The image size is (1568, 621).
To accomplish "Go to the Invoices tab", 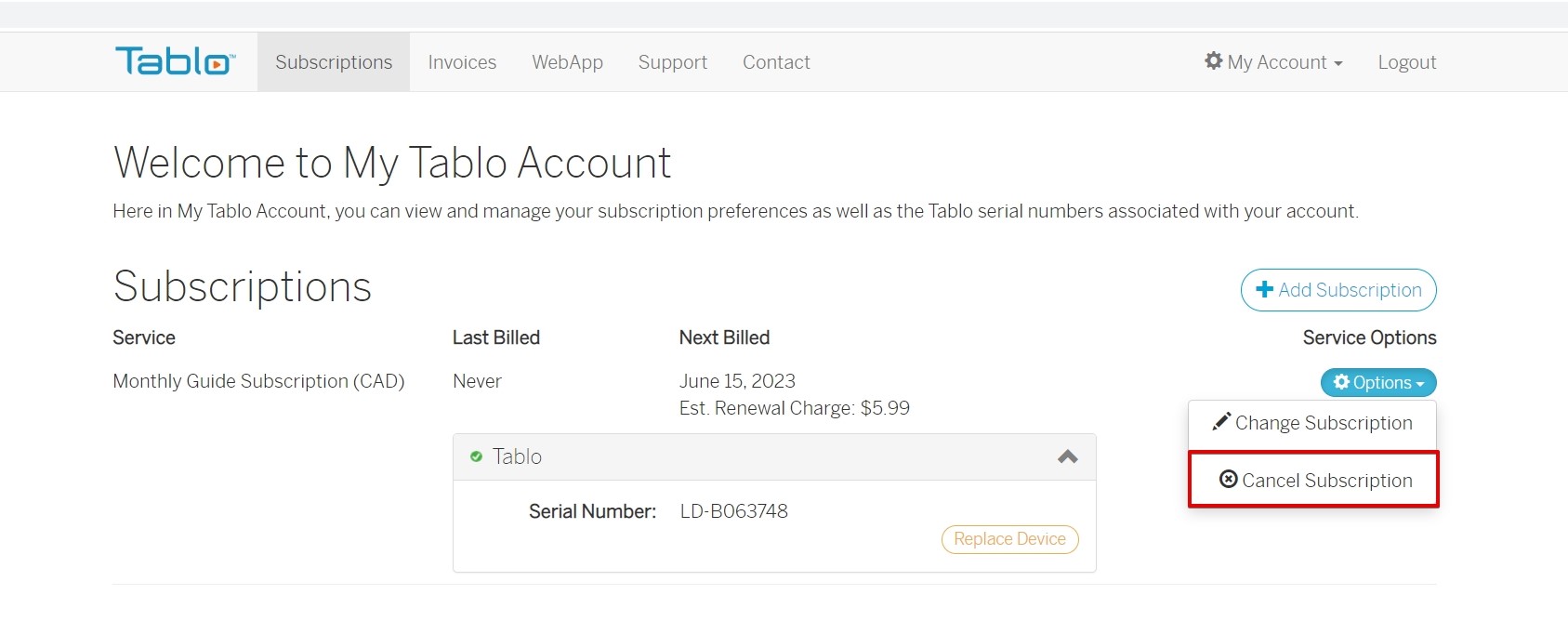I will (462, 62).
